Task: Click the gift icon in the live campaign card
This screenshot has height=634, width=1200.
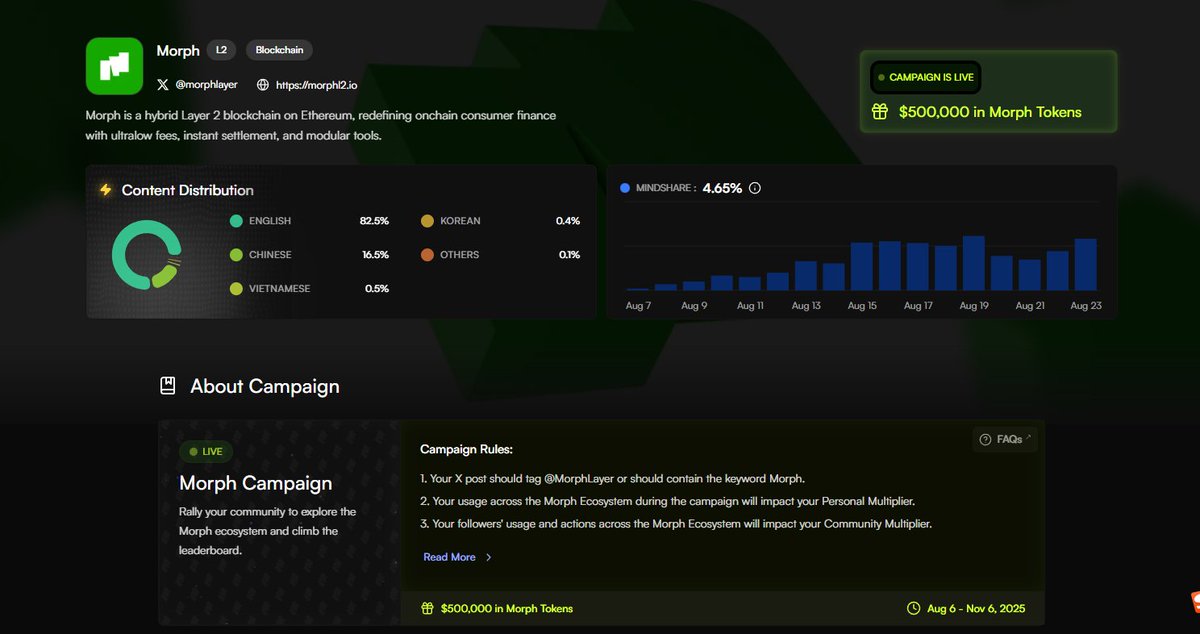Action: pyautogui.click(x=880, y=112)
